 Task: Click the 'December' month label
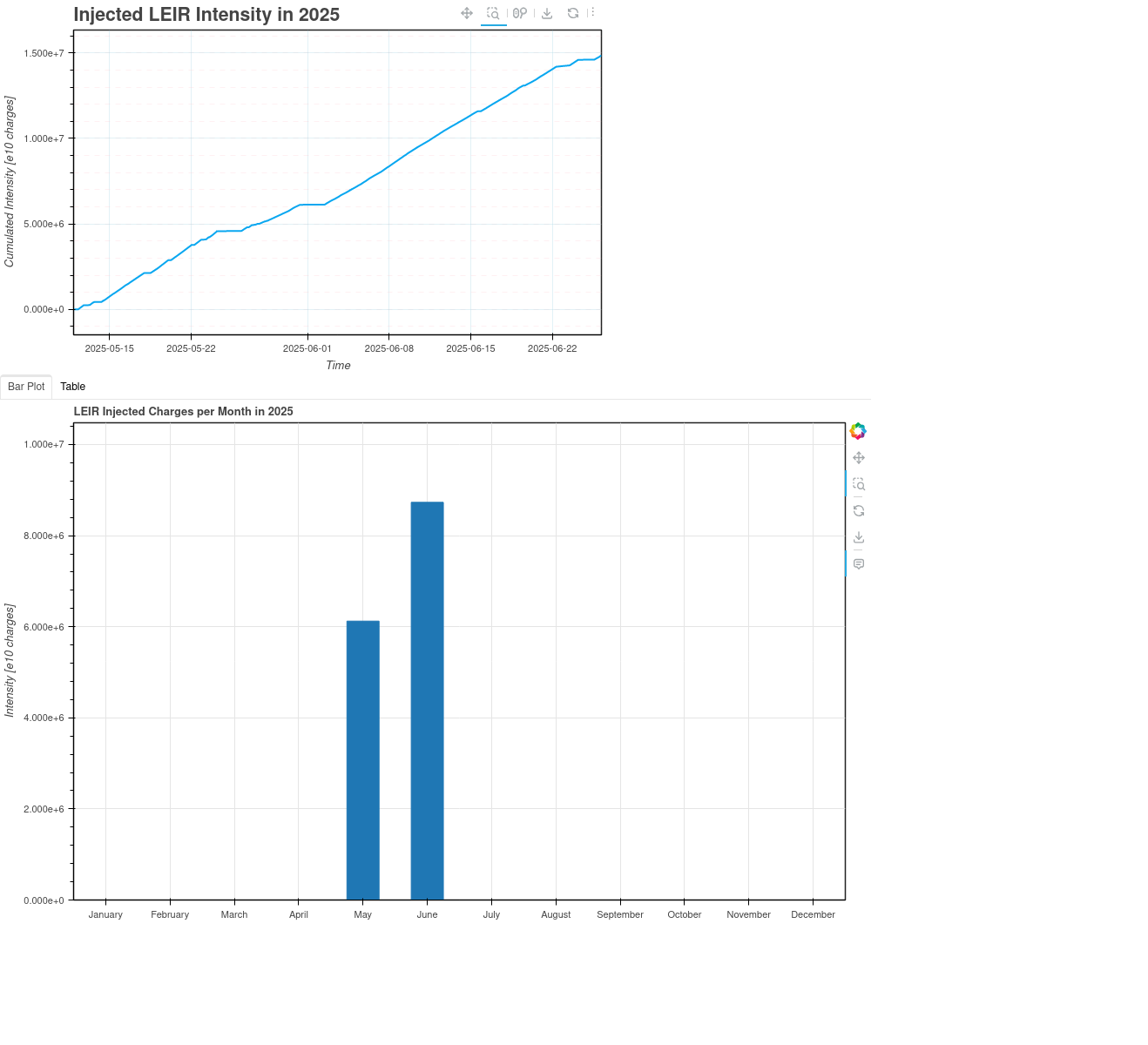tap(814, 914)
